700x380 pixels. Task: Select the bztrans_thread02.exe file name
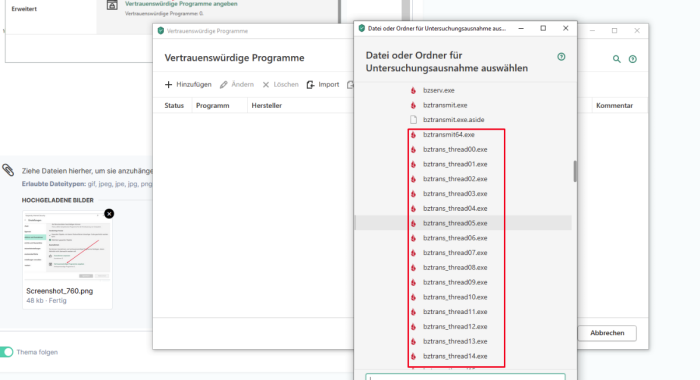(x=455, y=179)
